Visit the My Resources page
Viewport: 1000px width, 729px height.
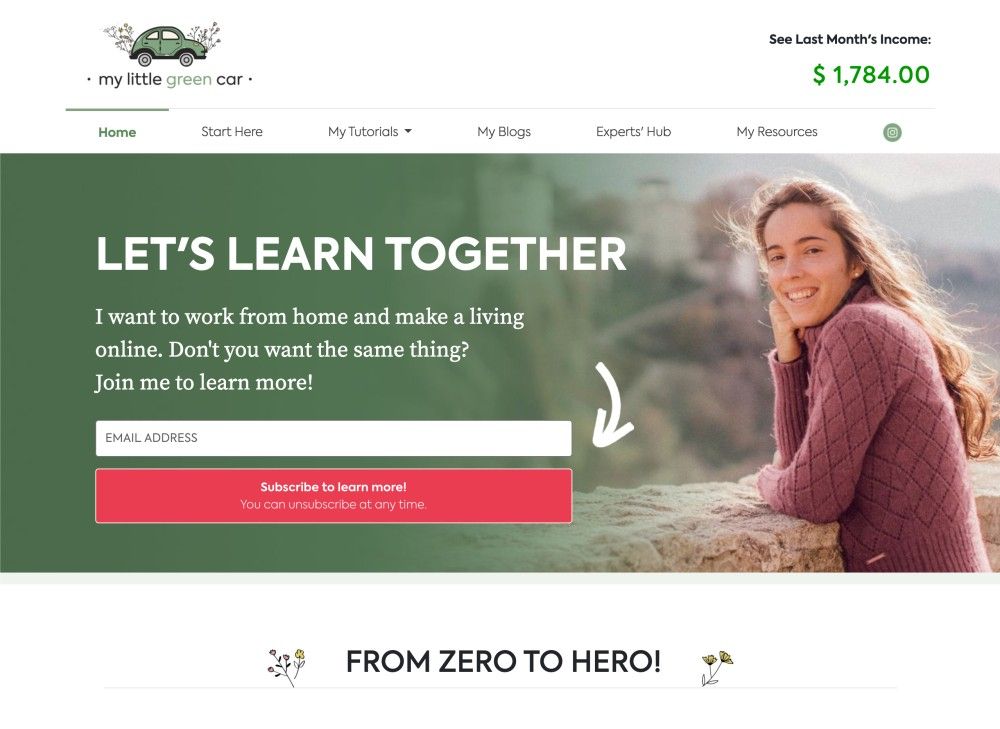[777, 131]
